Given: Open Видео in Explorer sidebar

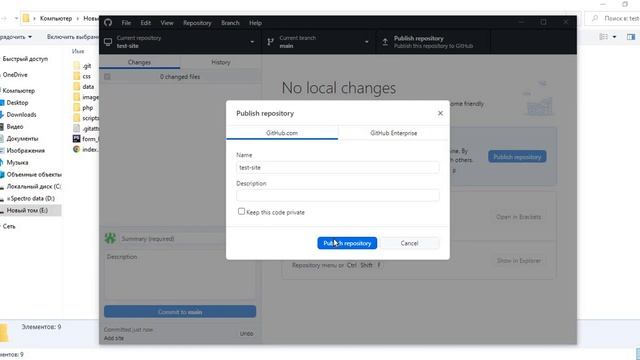Looking at the screenshot, I should click(x=15, y=127).
